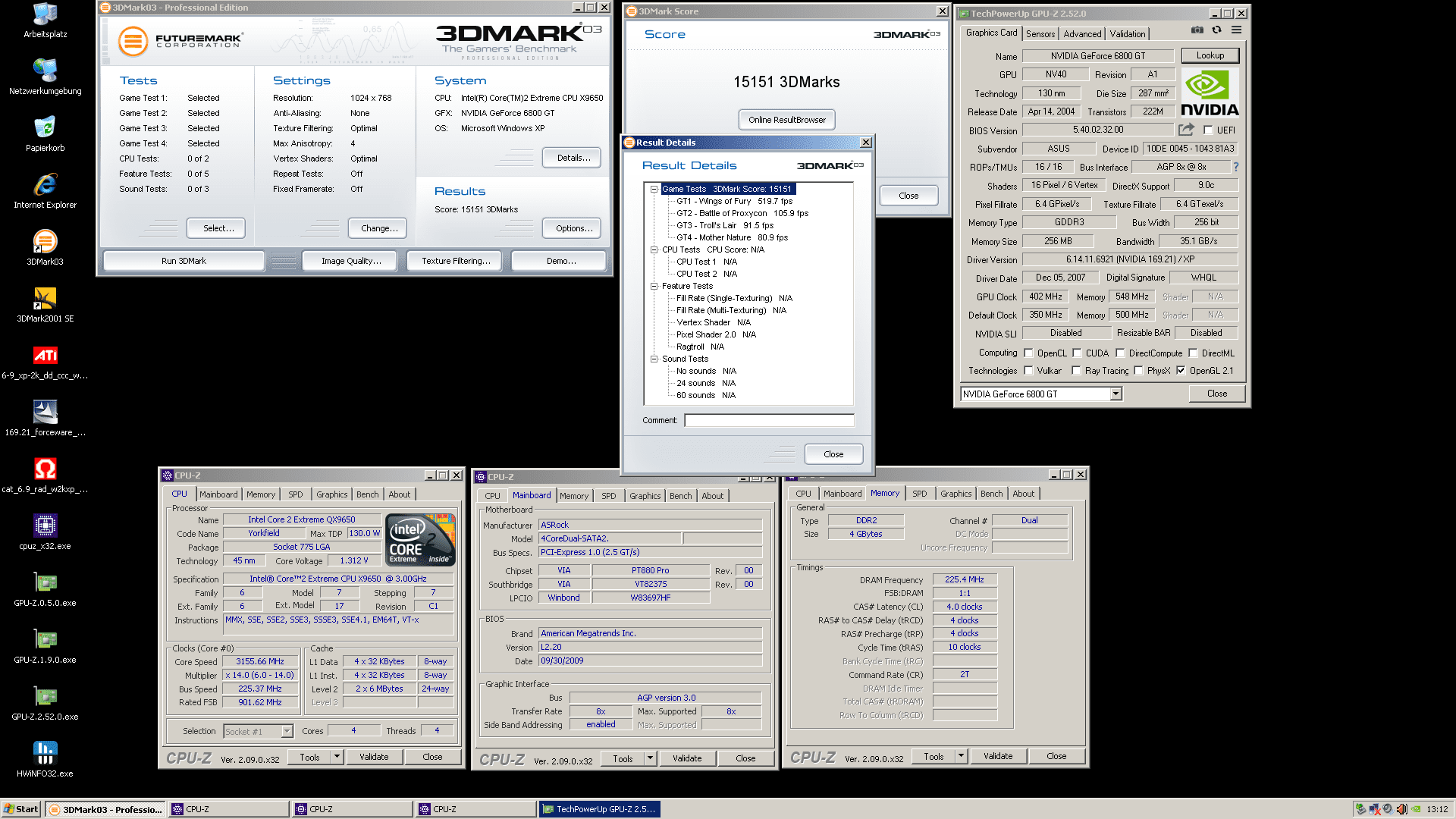Click the GPU-Z refresh icon
The image size is (1456, 819).
(1216, 30)
